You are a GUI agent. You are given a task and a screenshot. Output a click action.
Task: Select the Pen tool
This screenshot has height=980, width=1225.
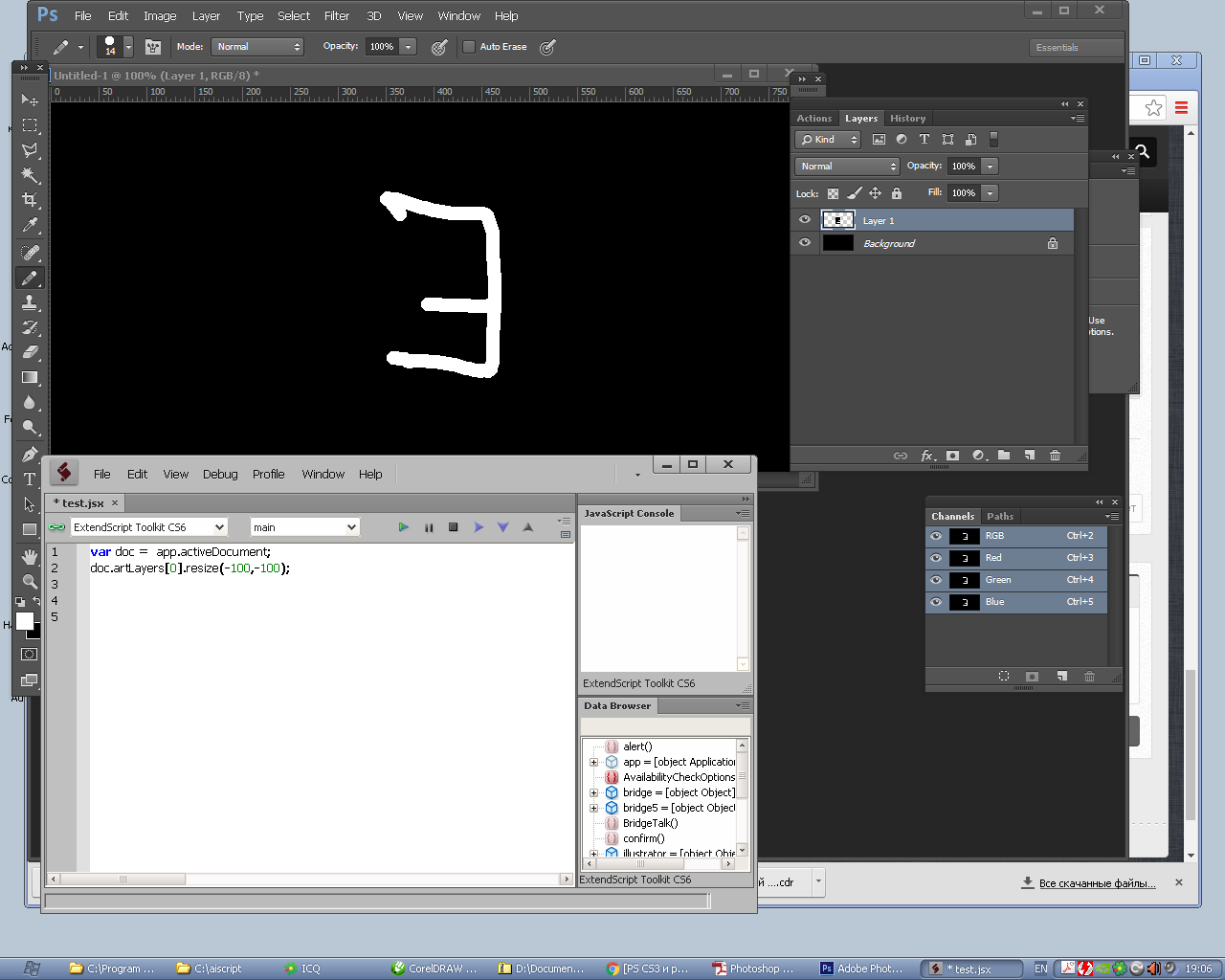click(x=30, y=454)
